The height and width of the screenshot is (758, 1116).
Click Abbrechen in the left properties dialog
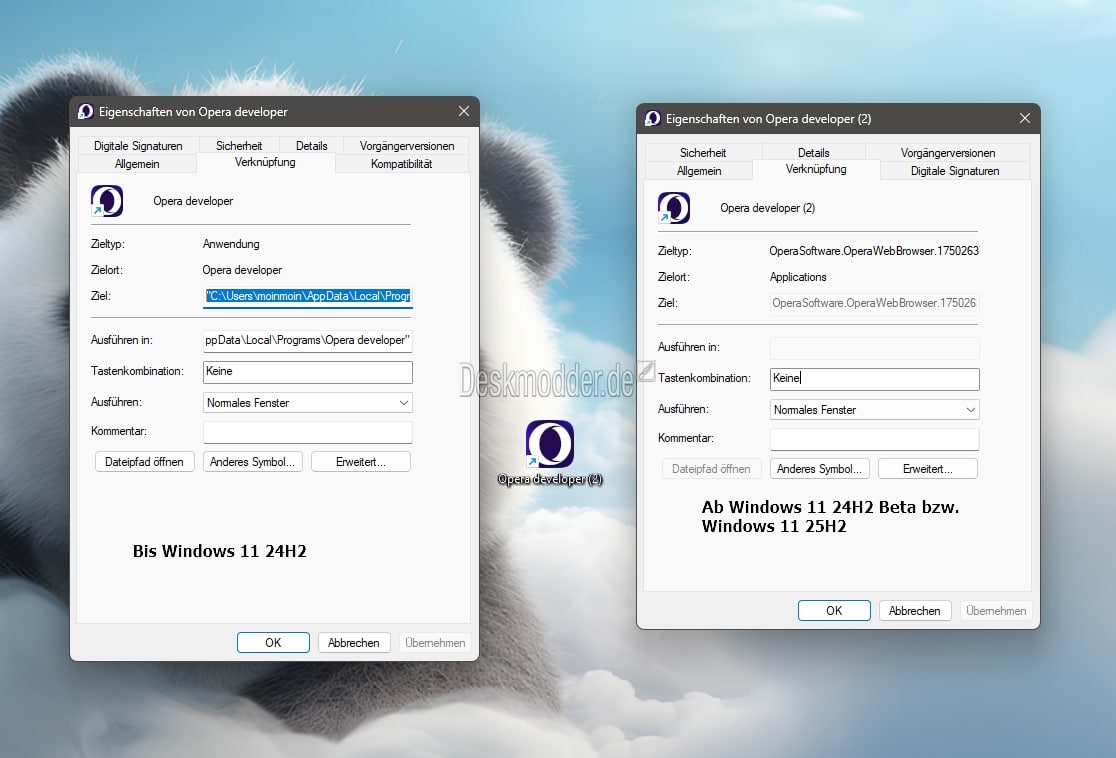coord(354,643)
